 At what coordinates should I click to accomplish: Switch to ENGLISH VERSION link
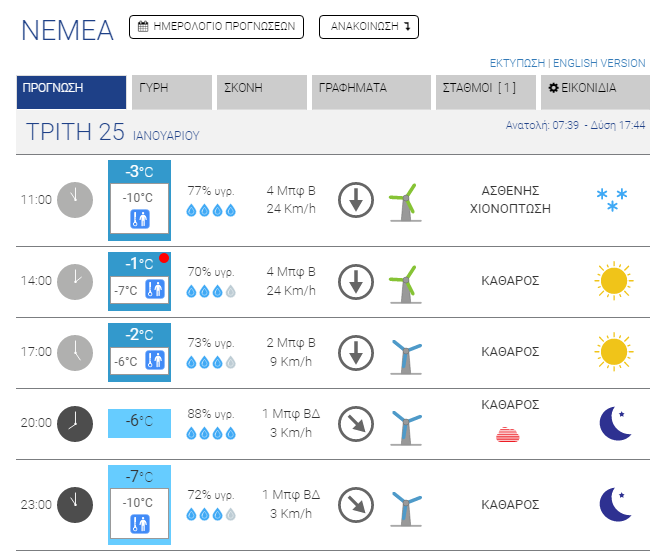tap(599, 62)
